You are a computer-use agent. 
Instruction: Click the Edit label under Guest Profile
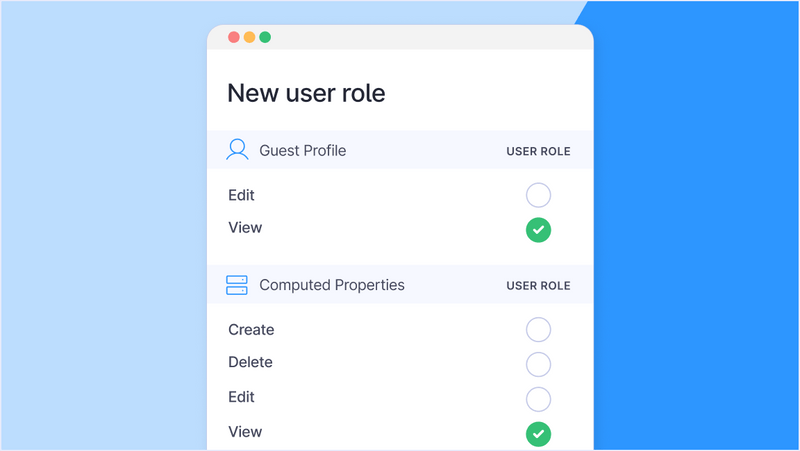click(x=241, y=195)
